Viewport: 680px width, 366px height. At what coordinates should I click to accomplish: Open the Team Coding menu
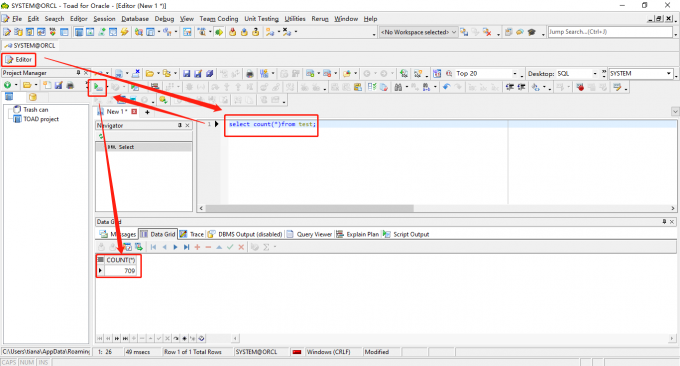(x=219, y=19)
